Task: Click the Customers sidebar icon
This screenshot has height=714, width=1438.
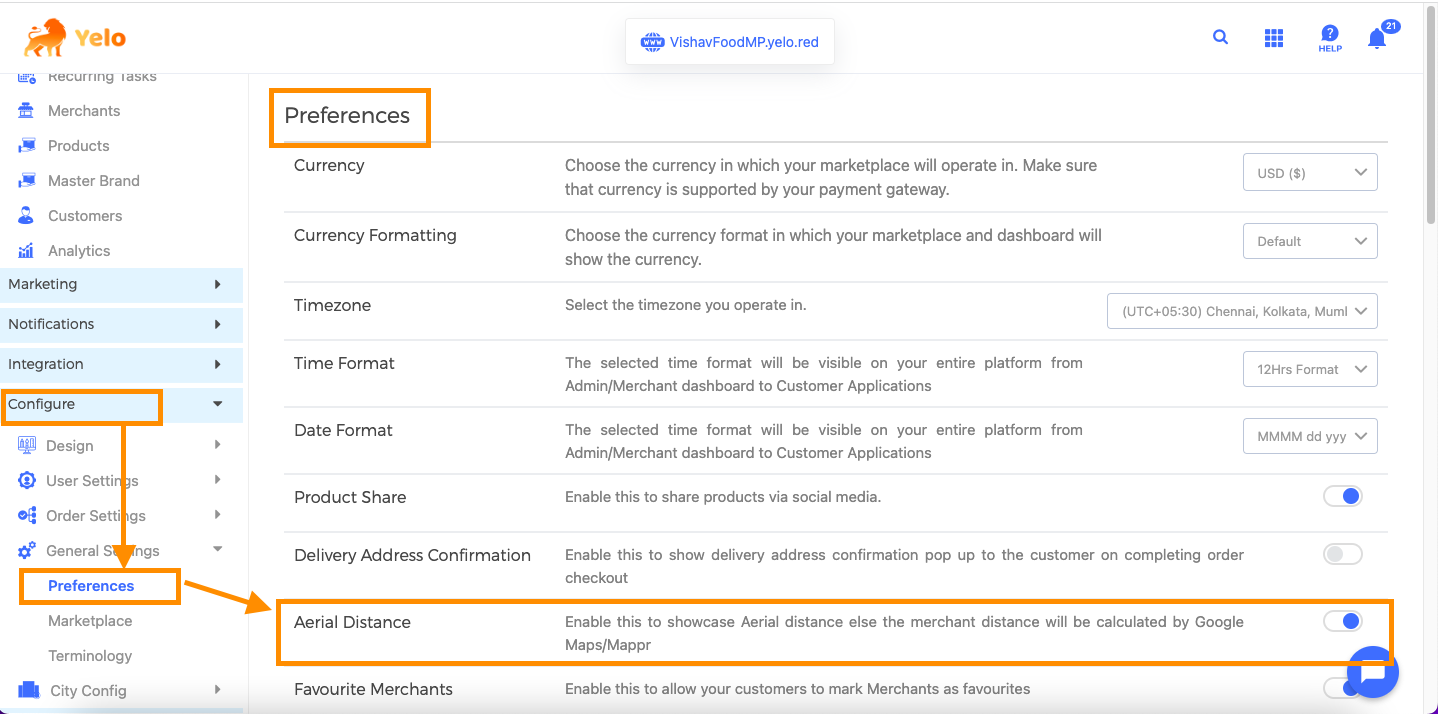Action: [27, 216]
